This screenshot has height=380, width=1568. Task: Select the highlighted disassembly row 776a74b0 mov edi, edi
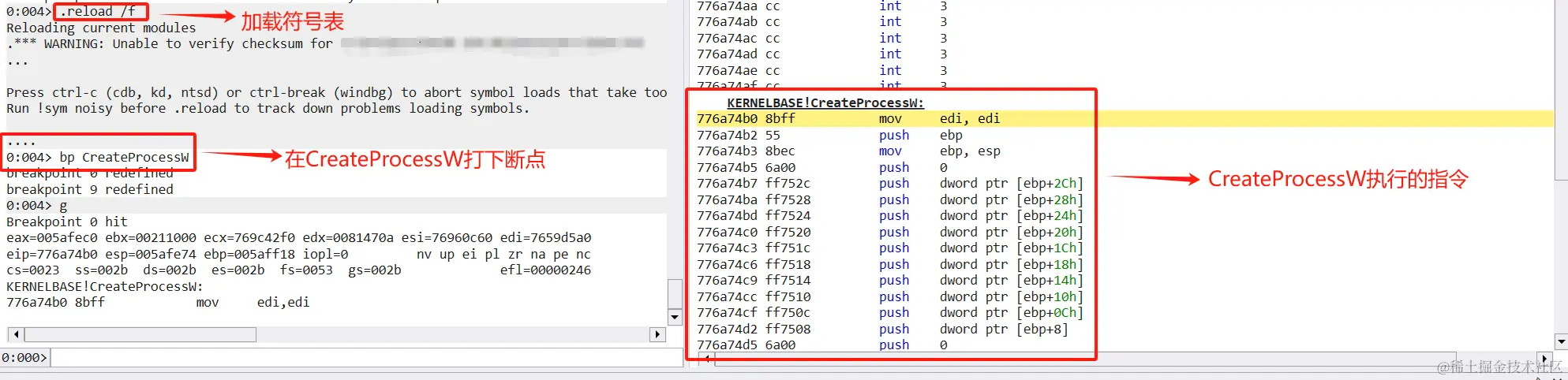pos(1125,119)
